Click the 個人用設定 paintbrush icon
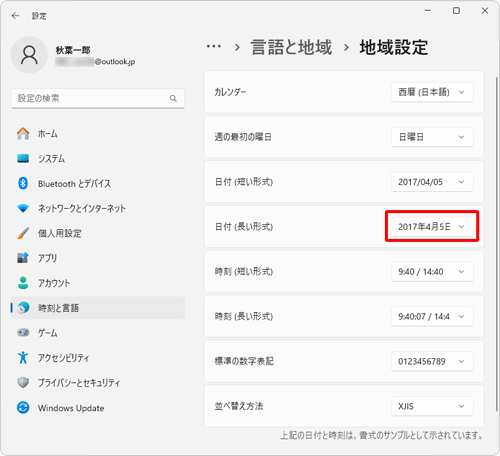 (x=23, y=233)
